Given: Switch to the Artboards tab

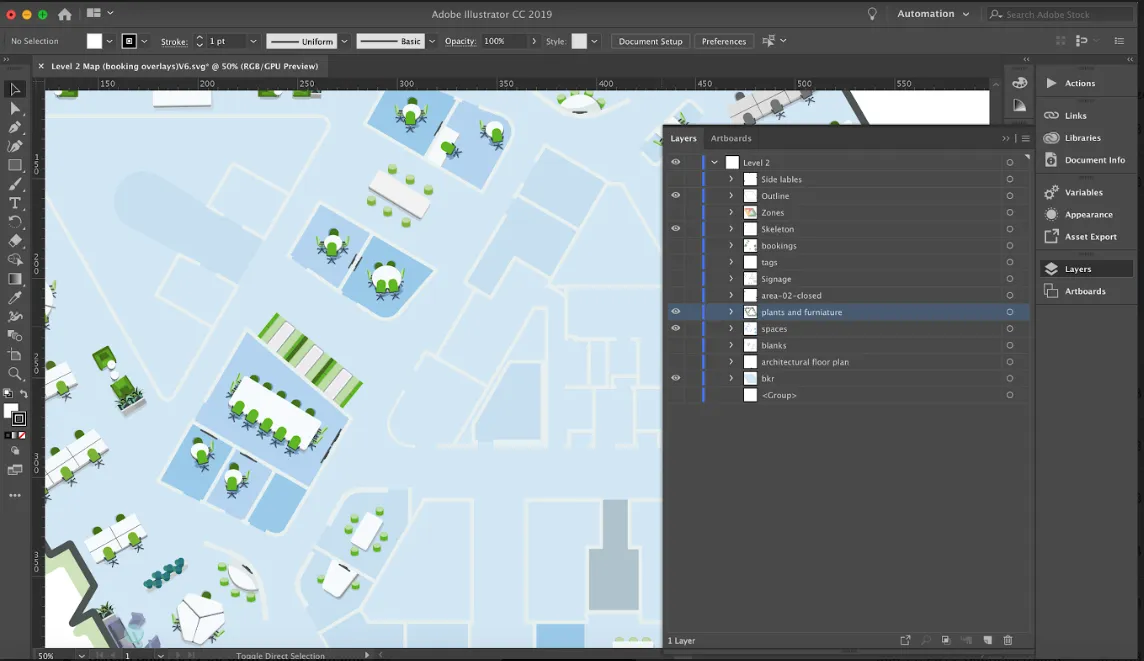Looking at the screenshot, I should 731,138.
